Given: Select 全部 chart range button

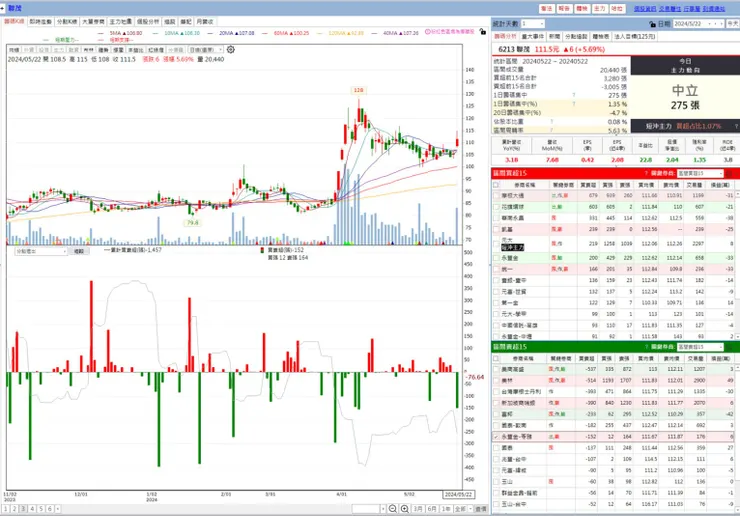Looking at the screenshot, I should click(x=460, y=508).
